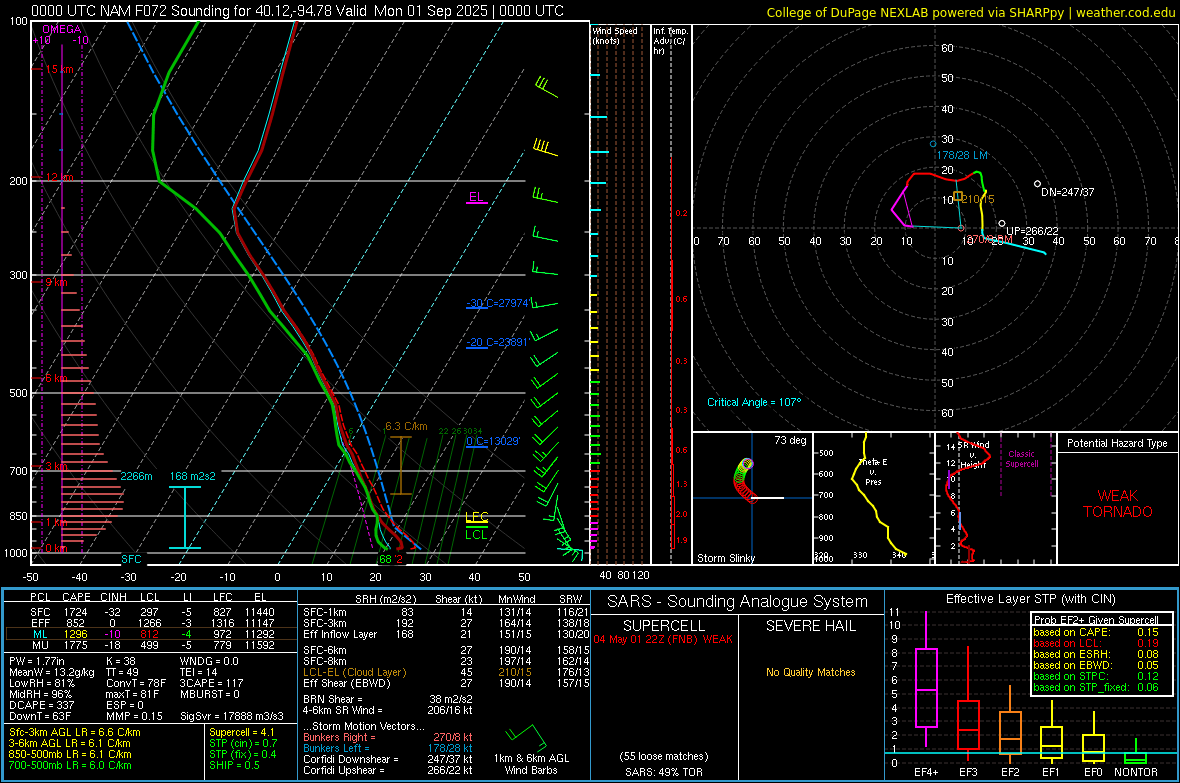
Task: Click the BRN Shear = 38 m2/s2 line
Action: pos(388,699)
